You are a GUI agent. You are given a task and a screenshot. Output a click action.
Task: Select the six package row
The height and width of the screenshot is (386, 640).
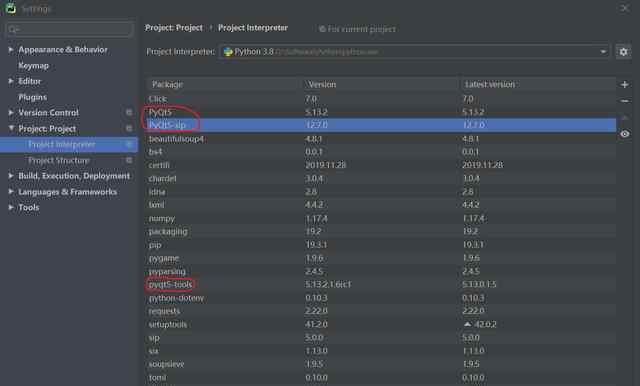(381, 351)
